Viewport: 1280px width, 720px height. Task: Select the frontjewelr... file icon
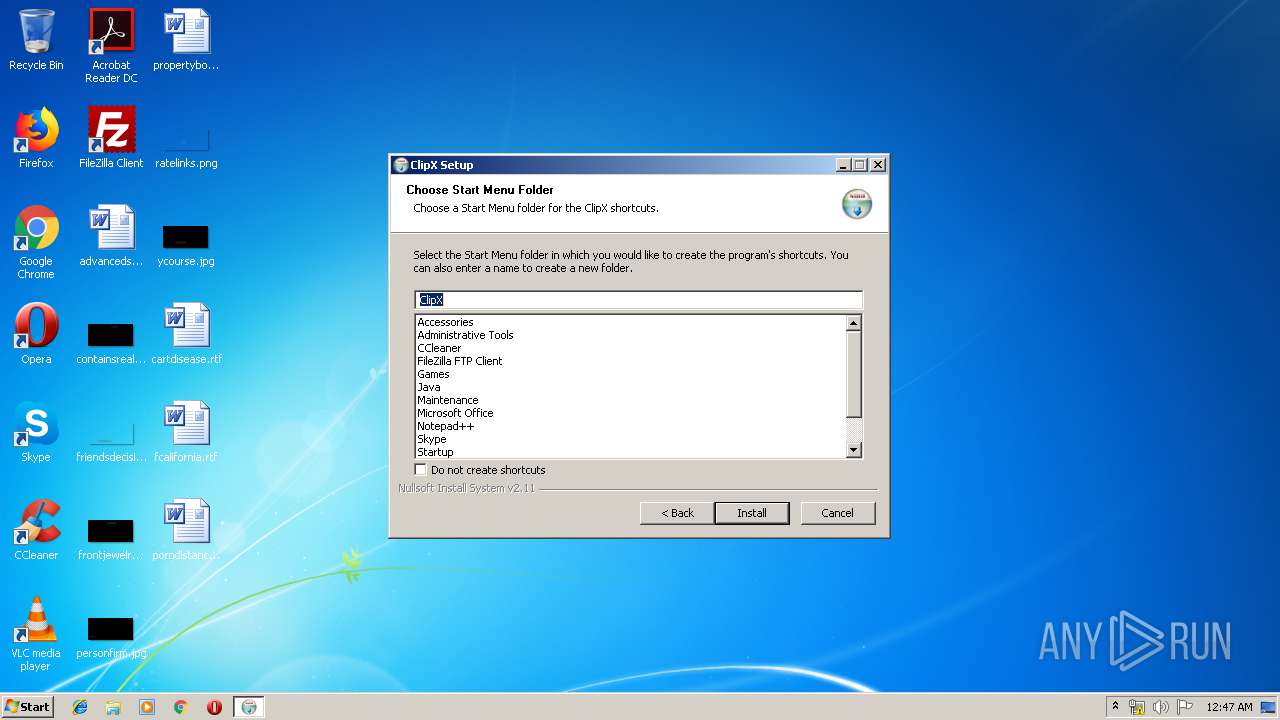pyautogui.click(x=111, y=540)
